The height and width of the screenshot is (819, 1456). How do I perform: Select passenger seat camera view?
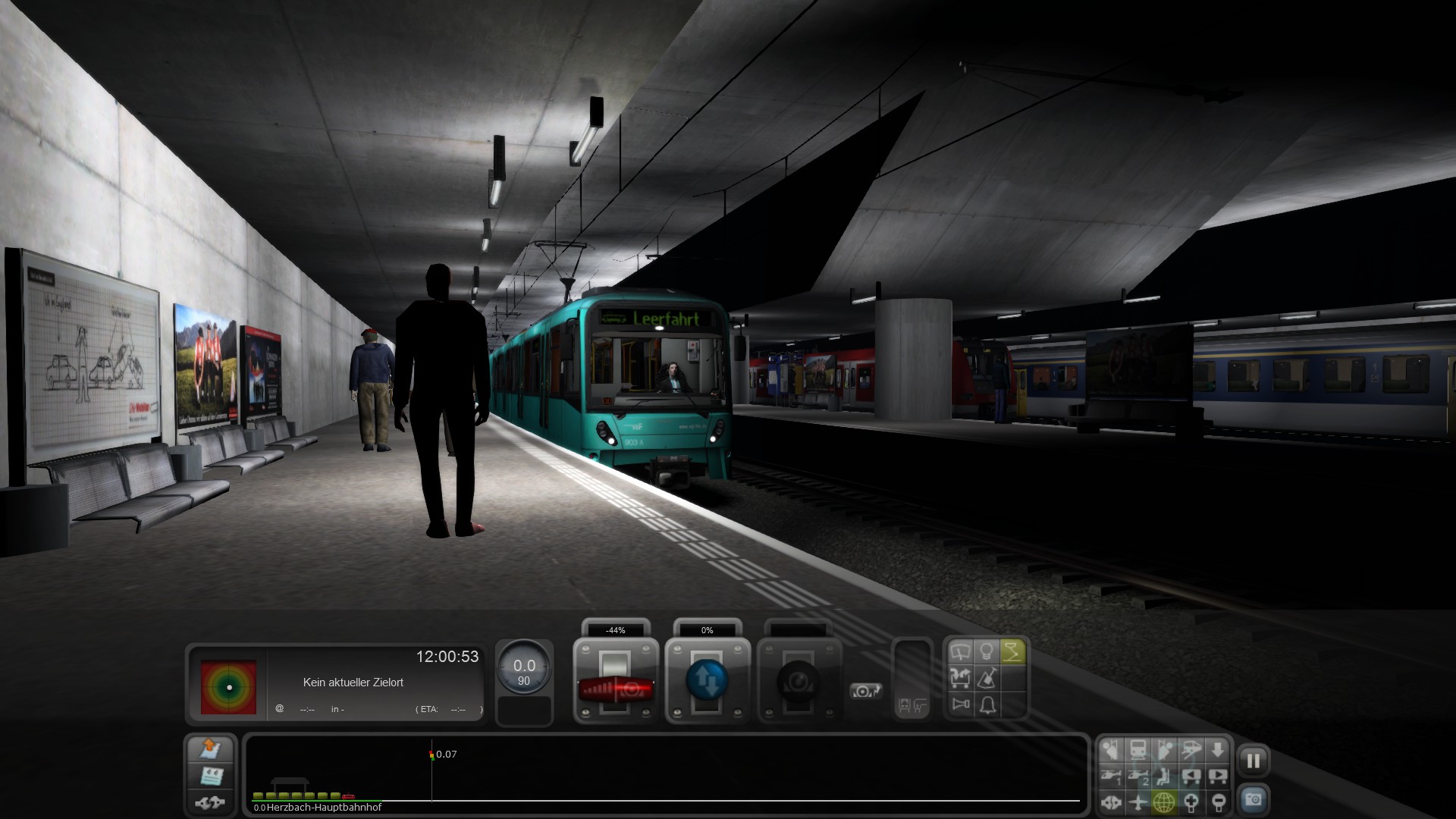point(1164,777)
